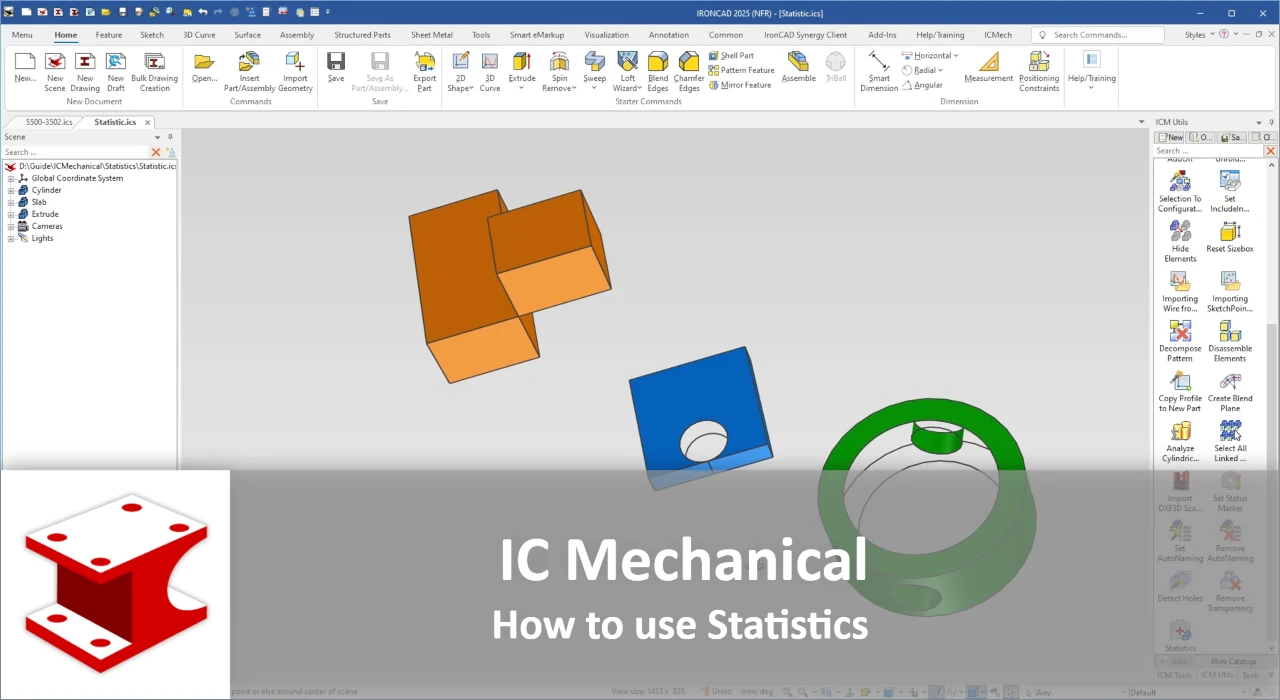Expand the Extrude tree node
The image size is (1280, 700).
(x=11, y=214)
